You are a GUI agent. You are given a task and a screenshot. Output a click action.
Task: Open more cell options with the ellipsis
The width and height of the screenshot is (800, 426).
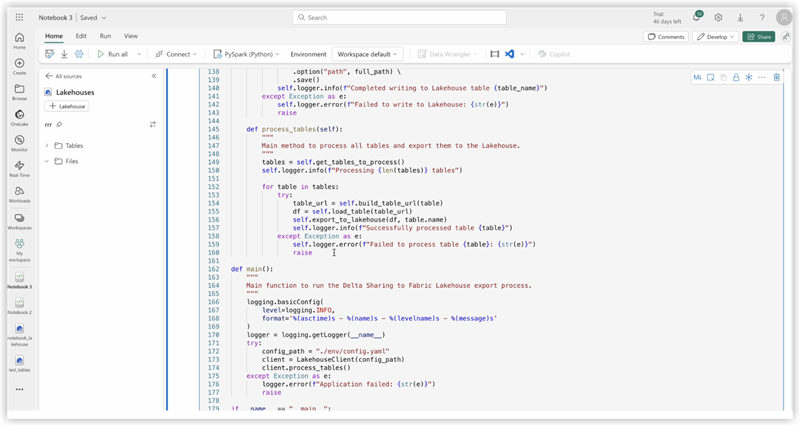click(762, 78)
